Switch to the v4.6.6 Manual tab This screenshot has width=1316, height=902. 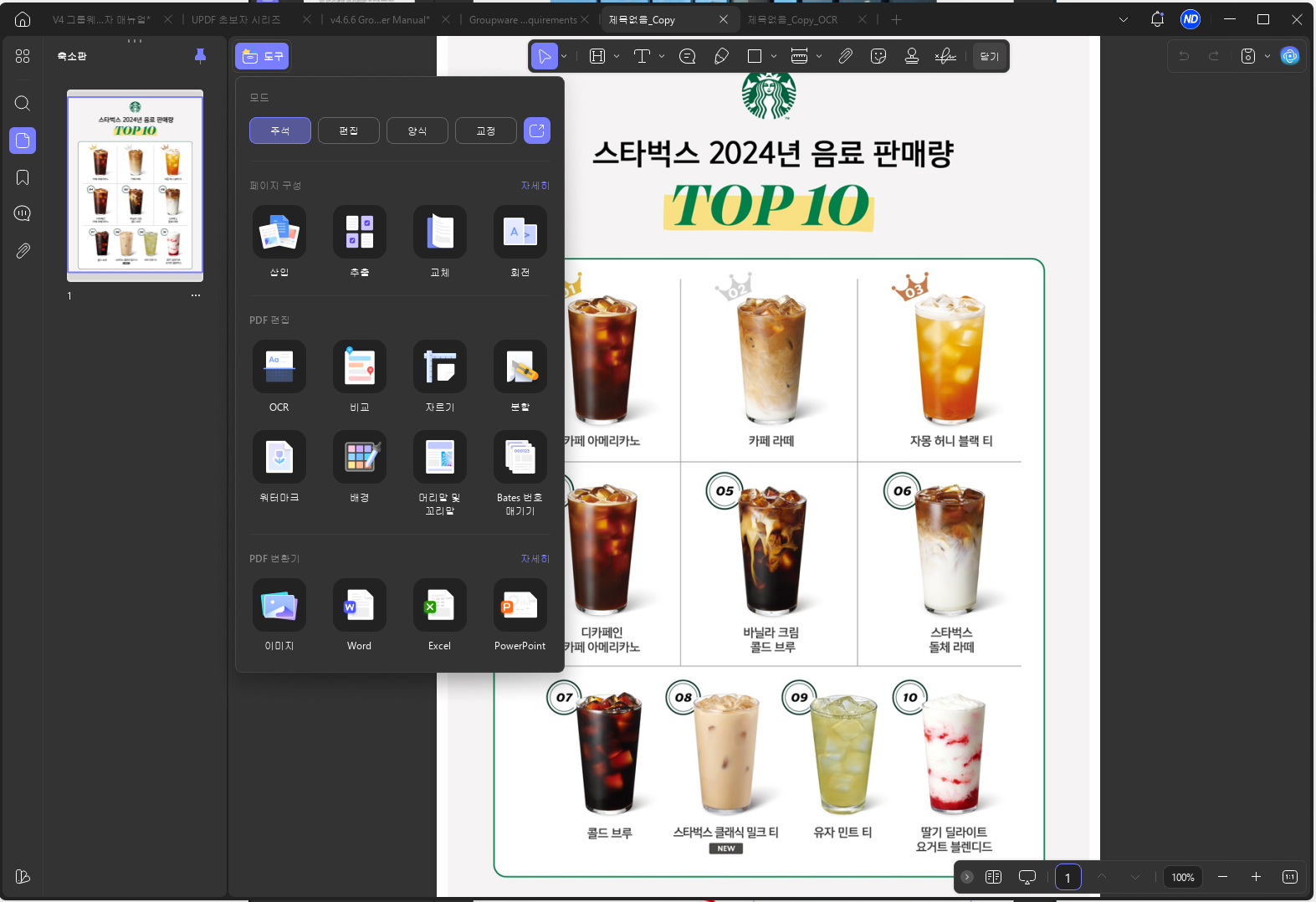point(380,19)
